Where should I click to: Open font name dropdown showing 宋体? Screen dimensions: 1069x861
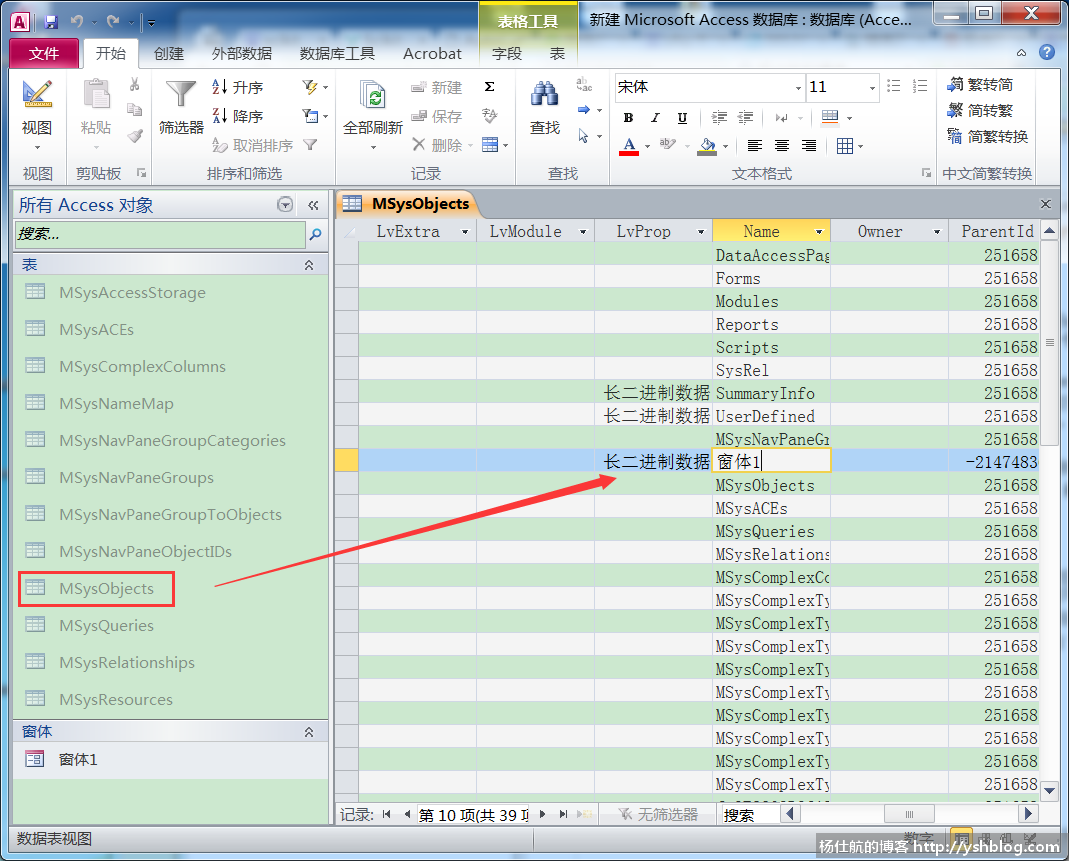[798, 88]
